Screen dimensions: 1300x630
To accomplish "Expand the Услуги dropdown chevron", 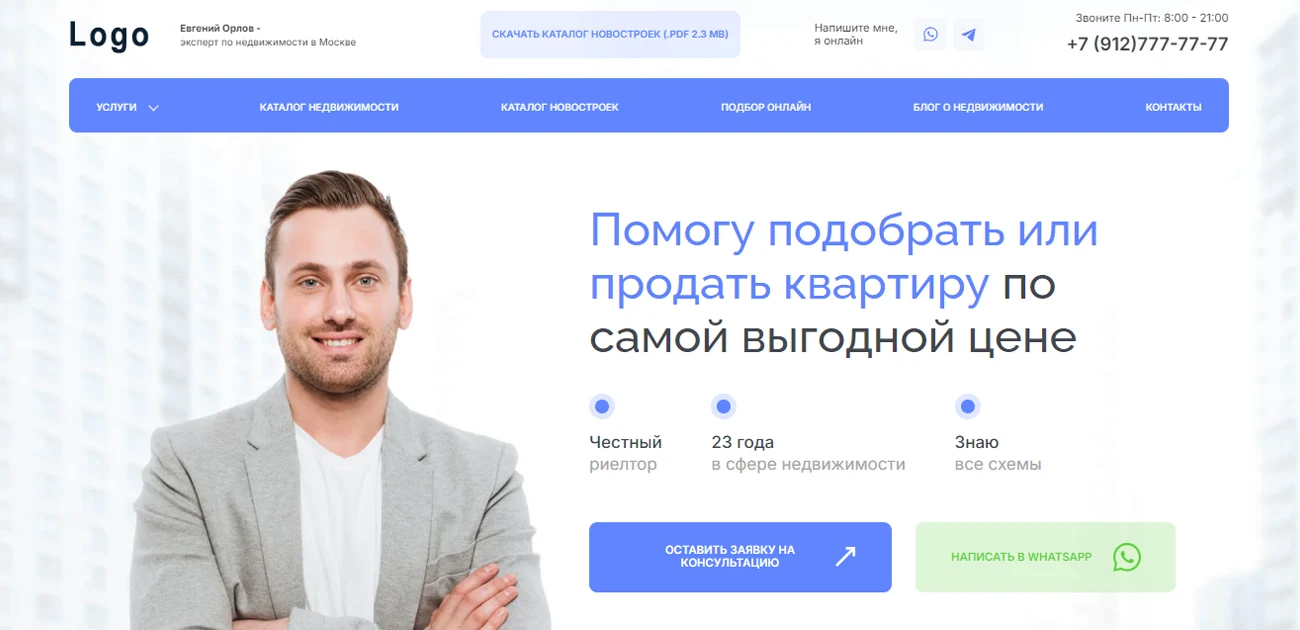I will tap(153, 108).
